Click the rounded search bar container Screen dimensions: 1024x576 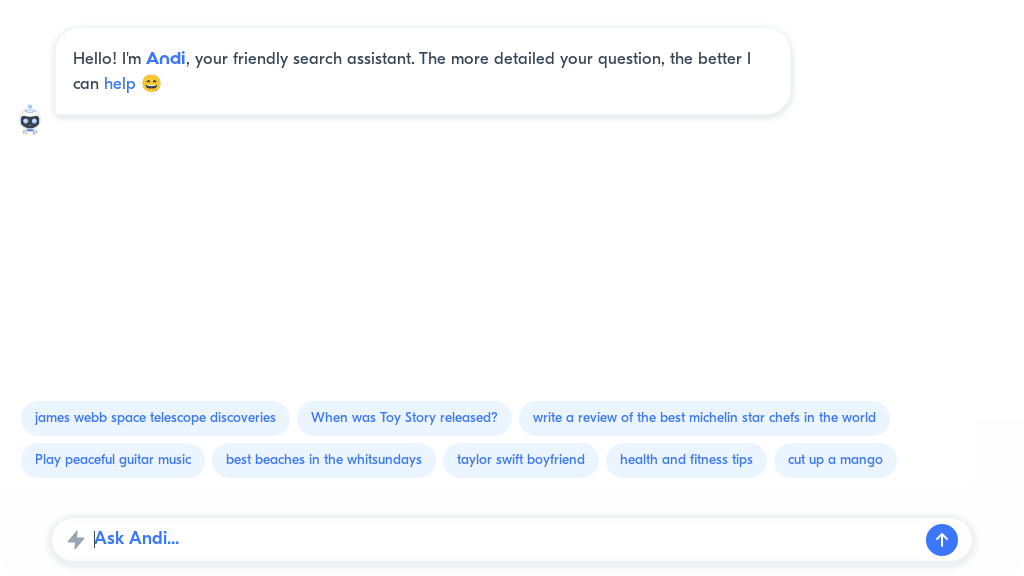(x=512, y=539)
